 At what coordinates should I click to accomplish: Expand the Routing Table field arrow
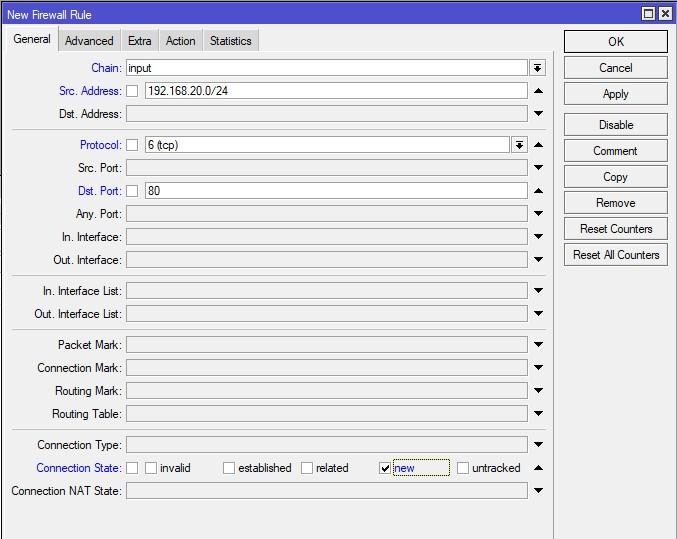click(x=538, y=413)
